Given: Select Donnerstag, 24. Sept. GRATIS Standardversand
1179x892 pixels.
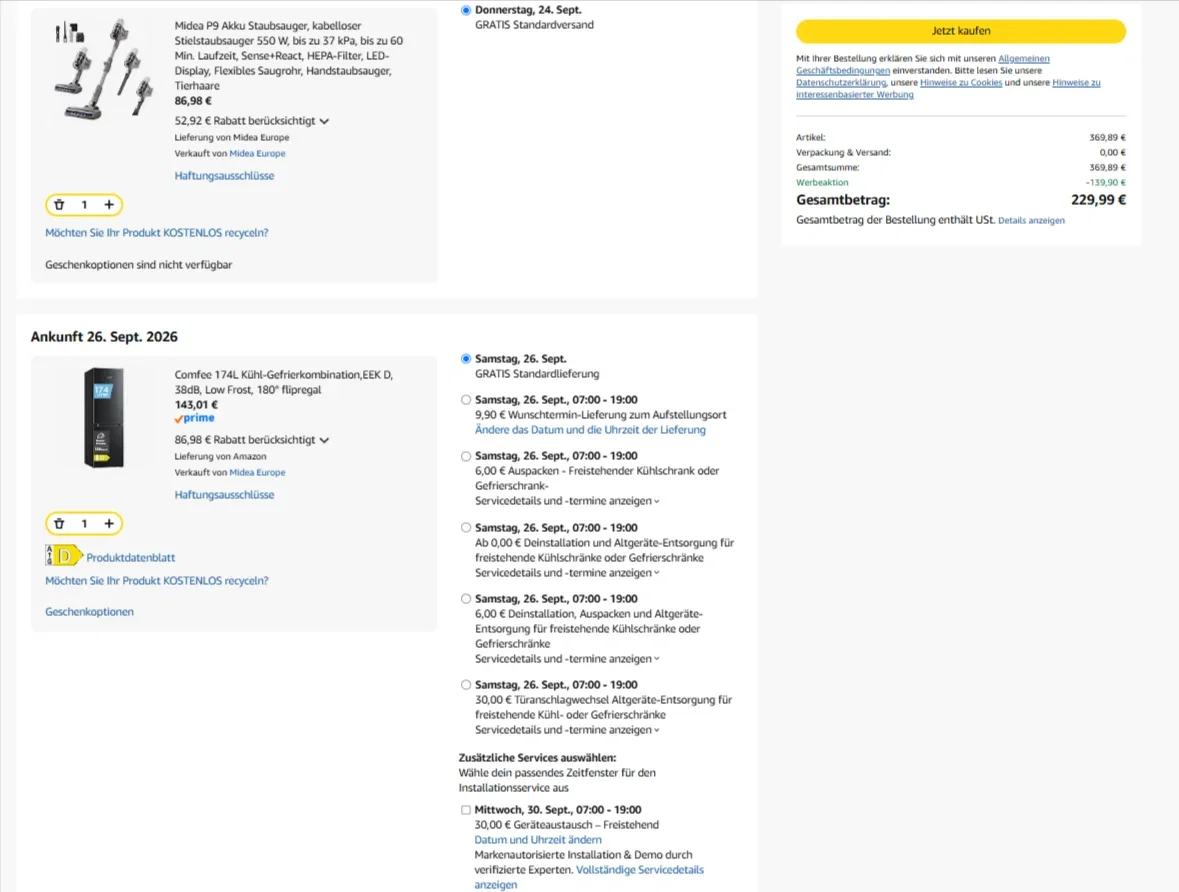Looking at the screenshot, I should (x=466, y=11).
